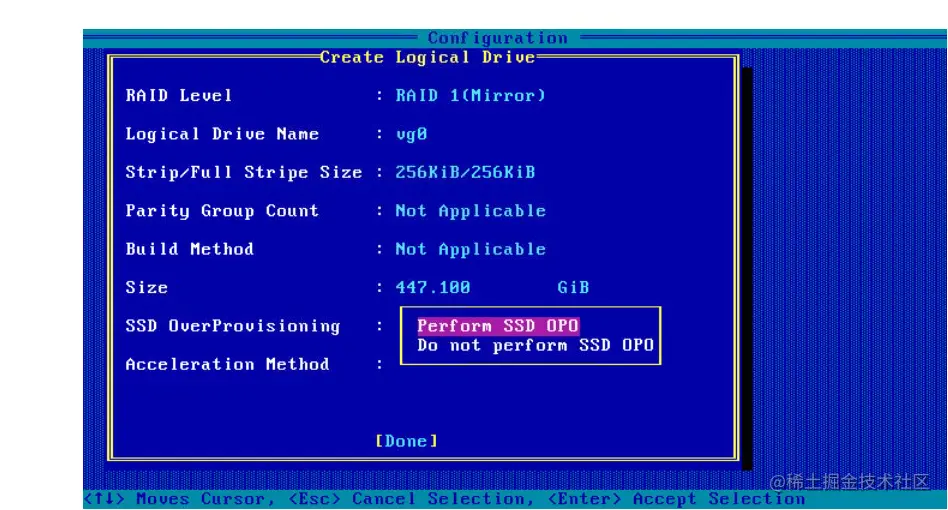
Task: Click the 'Logical Drive Name' label
Action: click(x=222, y=134)
